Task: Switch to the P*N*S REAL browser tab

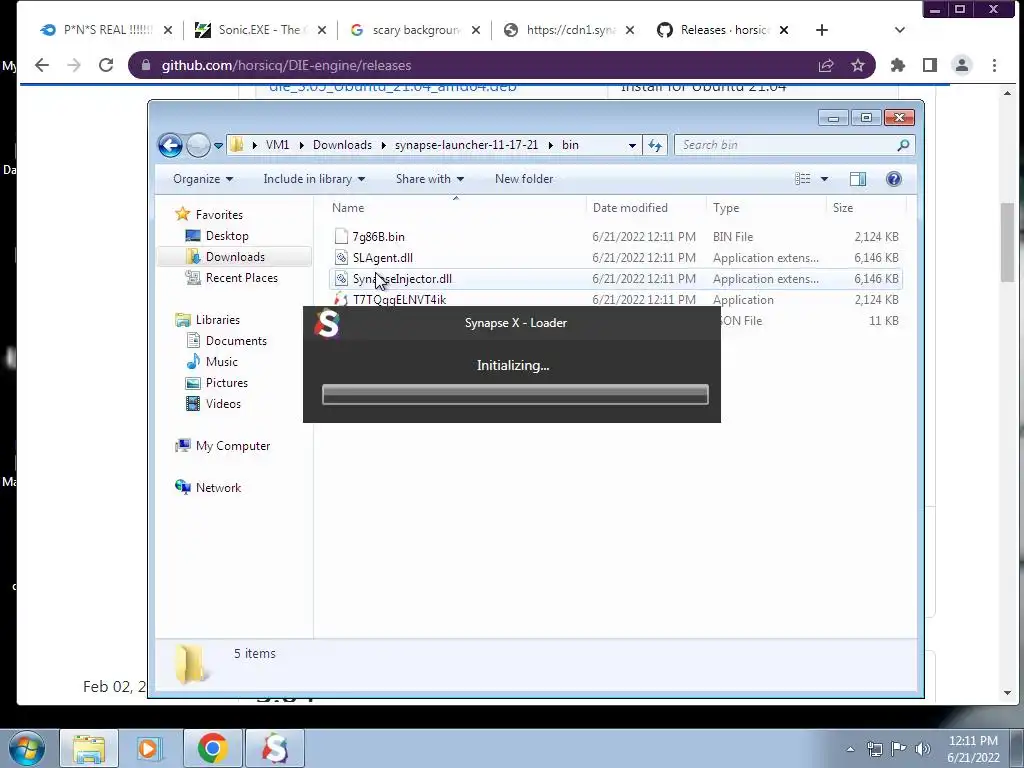Action: pyautogui.click(x=108, y=30)
